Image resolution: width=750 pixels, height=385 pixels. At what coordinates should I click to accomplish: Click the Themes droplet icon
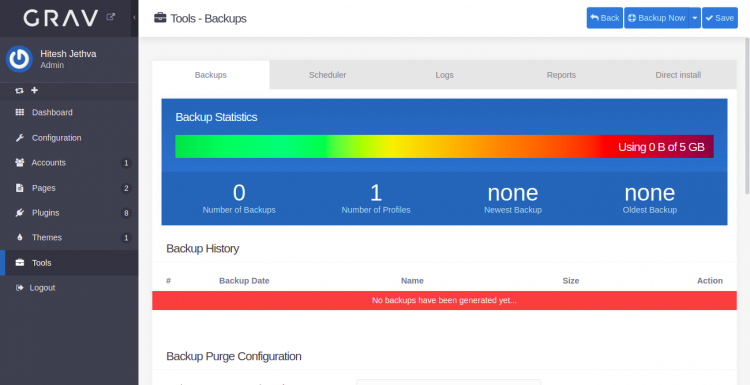(x=20, y=238)
